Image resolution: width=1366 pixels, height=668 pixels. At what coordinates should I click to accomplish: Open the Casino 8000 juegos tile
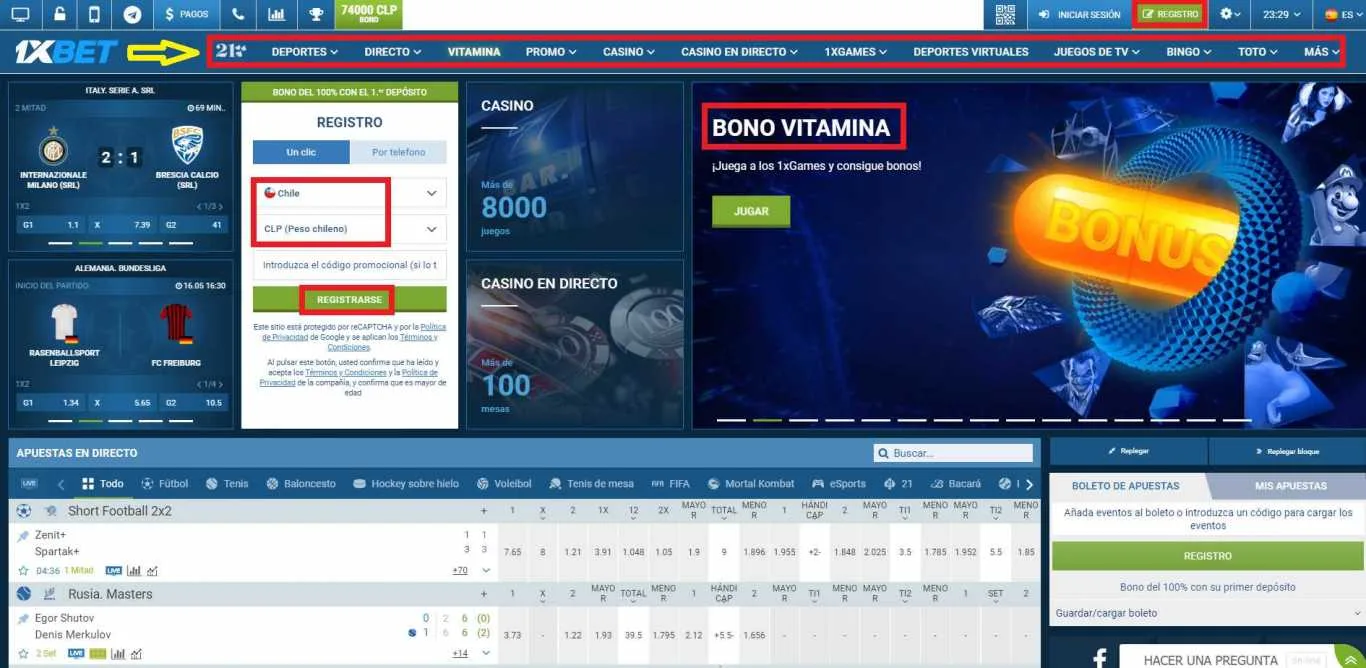click(x=575, y=166)
